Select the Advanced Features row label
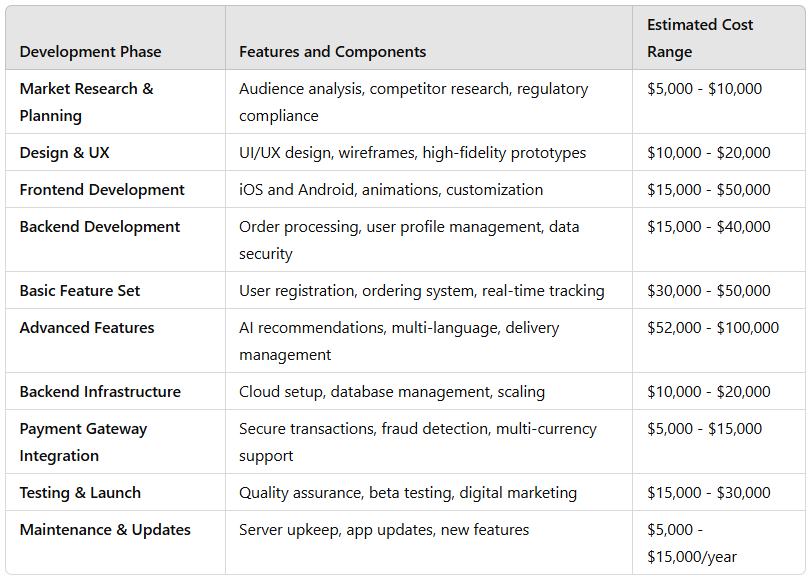The image size is (810, 578). click(87, 328)
